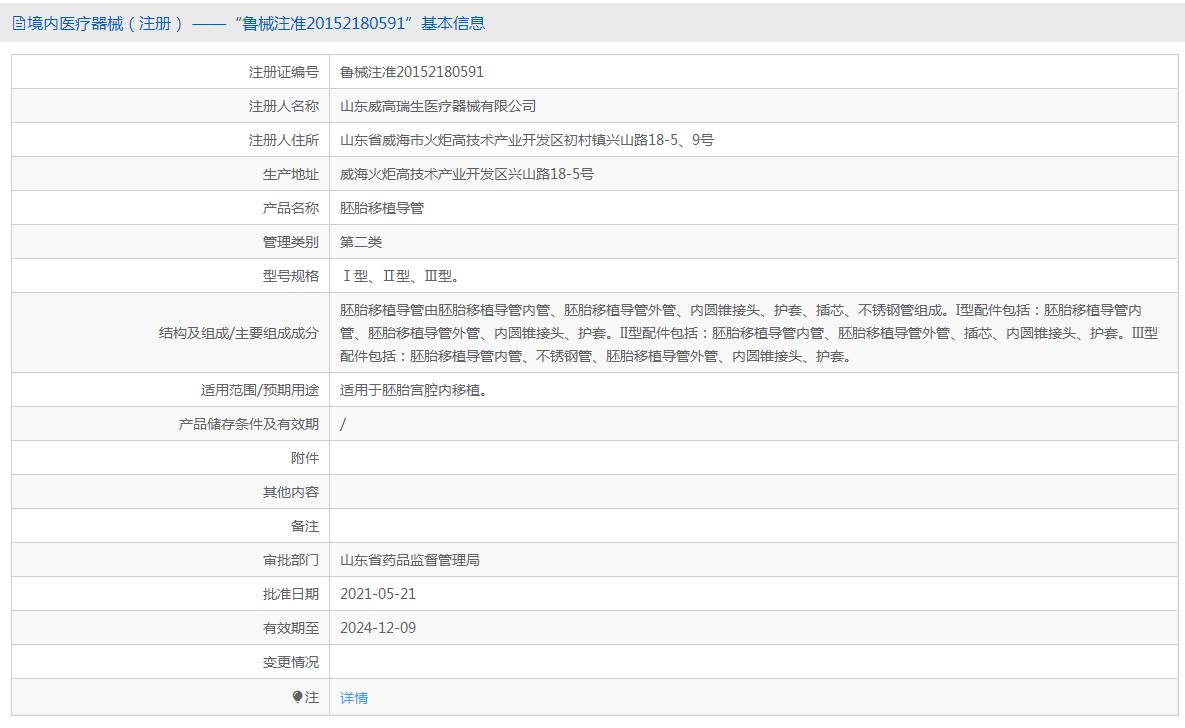This screenshot has height=728, width=1185.
Task: Open the 详情 link
Action: pos(352,697)
